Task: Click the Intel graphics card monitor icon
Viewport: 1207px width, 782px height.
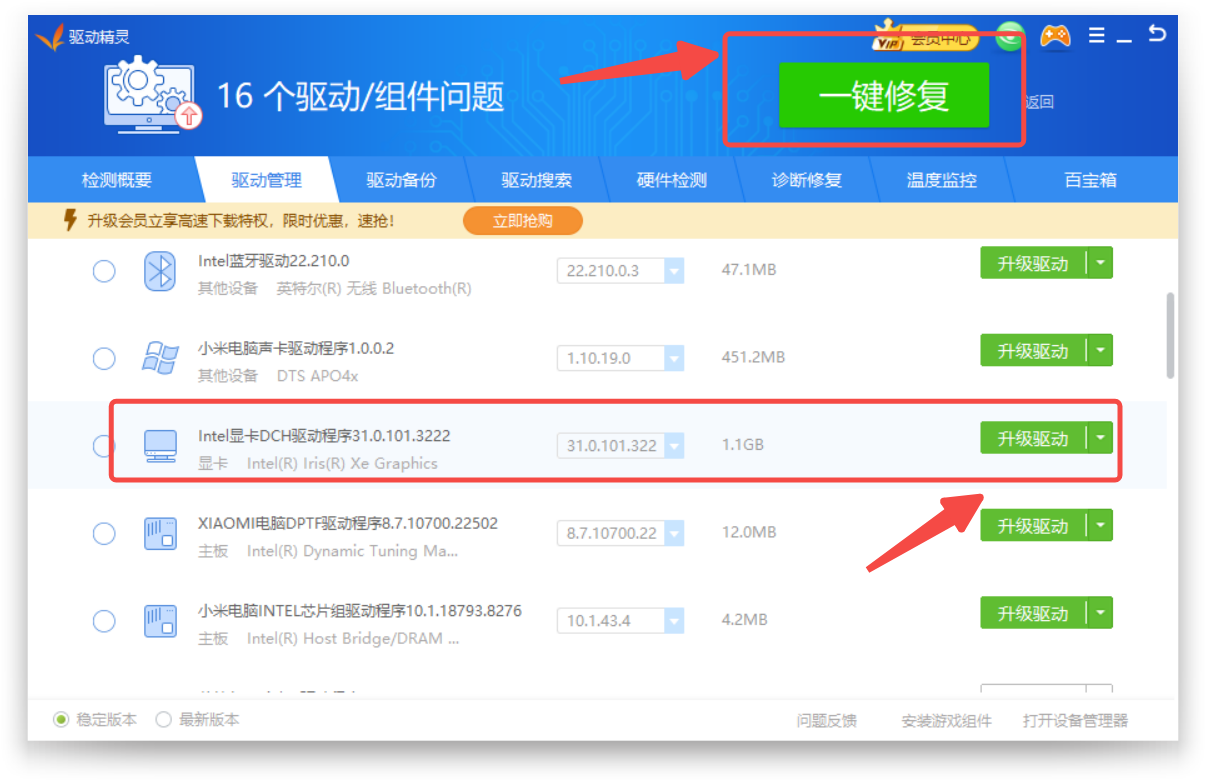Action: tap(160, 446)
